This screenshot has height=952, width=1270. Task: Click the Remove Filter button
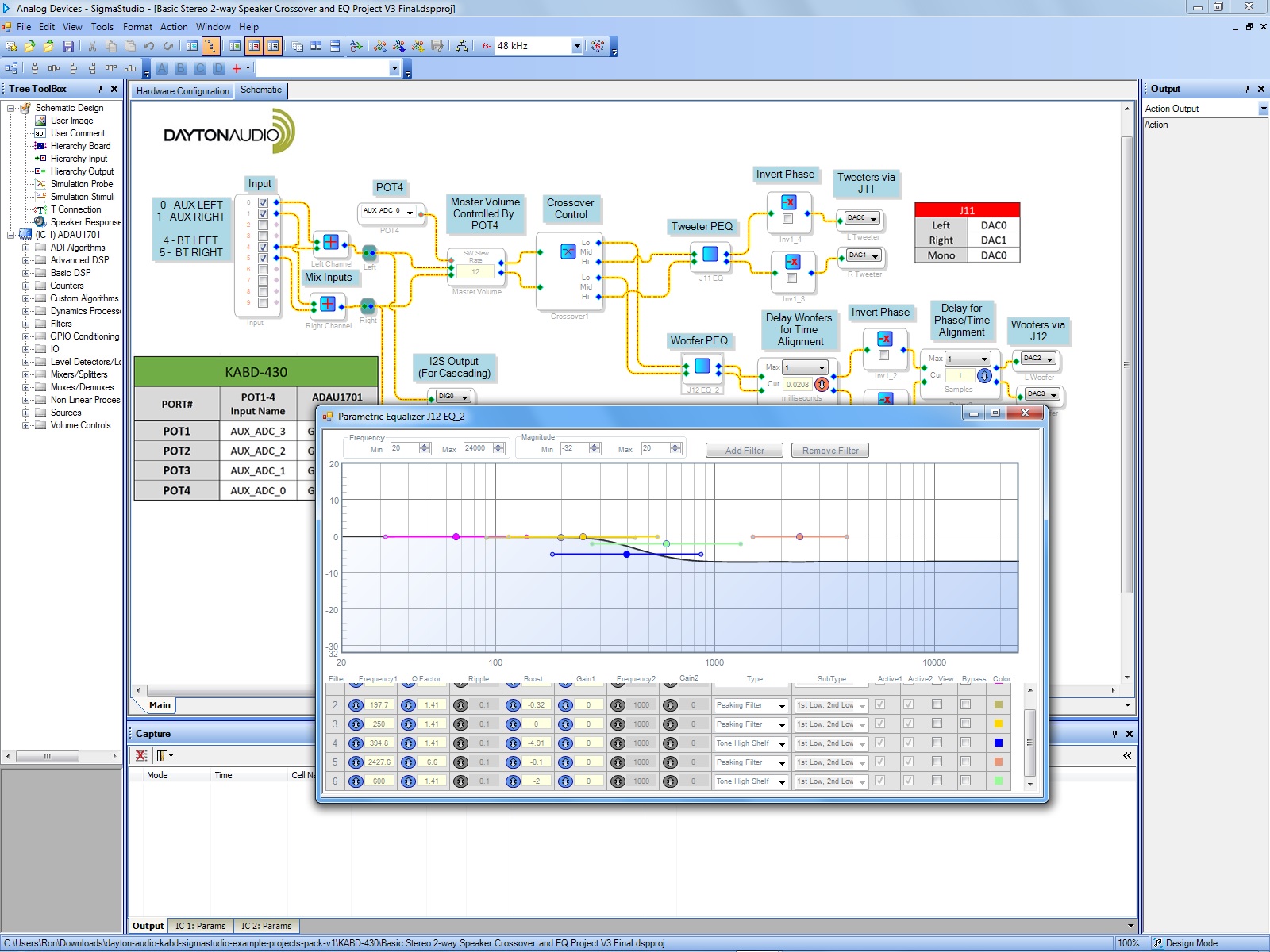(829, 451)
